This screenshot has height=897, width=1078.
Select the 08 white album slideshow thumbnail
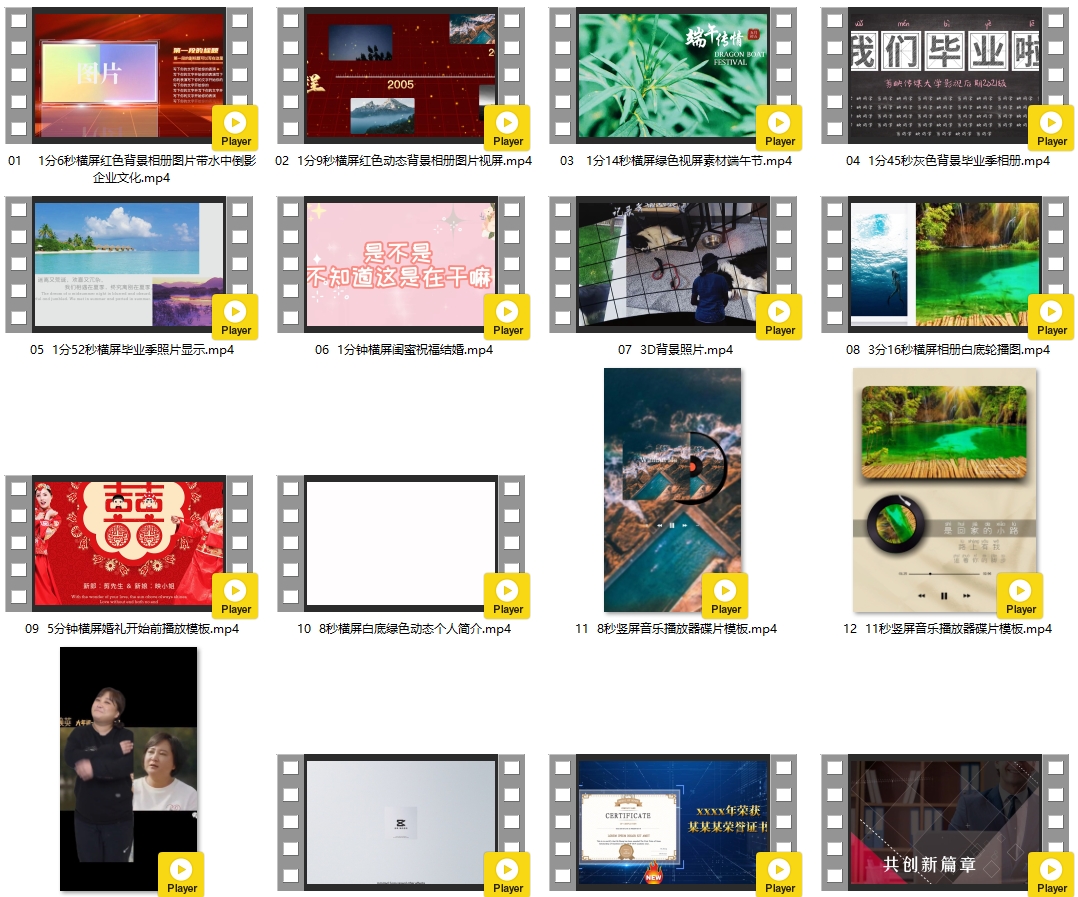click(x=930, y=264)
